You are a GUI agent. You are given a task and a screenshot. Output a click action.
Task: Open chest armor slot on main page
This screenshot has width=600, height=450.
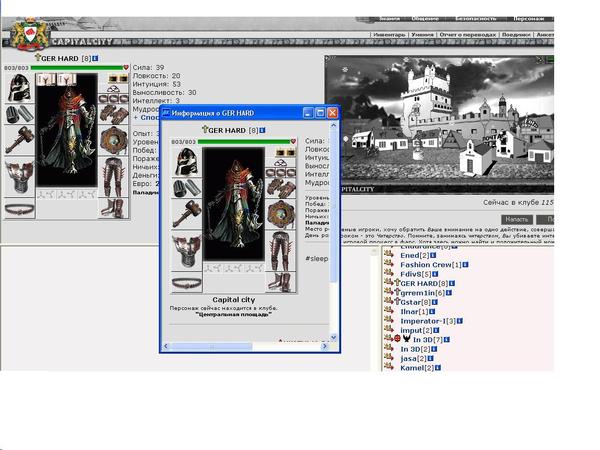point(19,177)
